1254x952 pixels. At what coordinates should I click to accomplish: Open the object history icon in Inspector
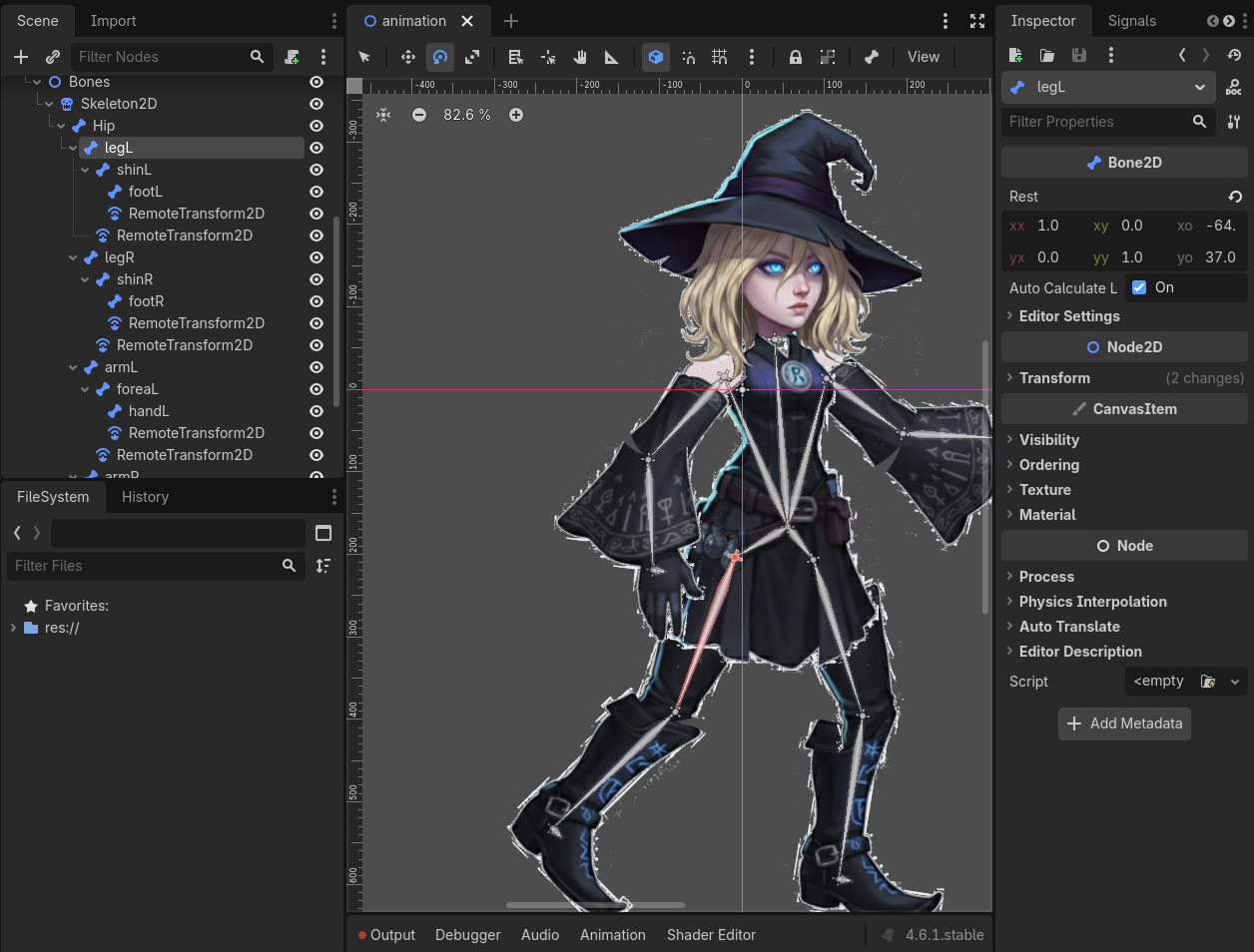click(x=1234, y=55)
